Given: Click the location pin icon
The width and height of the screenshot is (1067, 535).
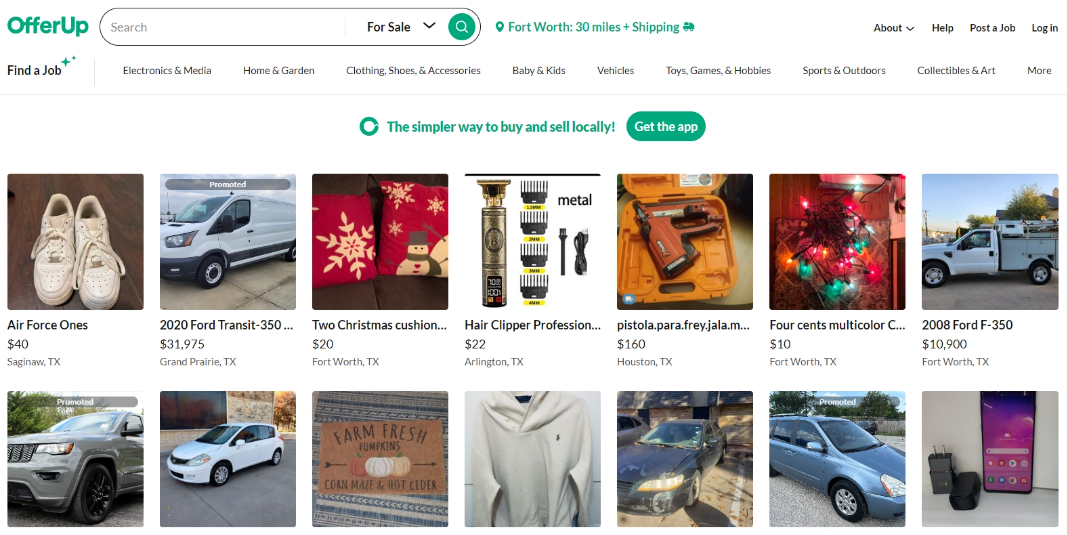Looking at the screenshot, I should click(500, 28).
